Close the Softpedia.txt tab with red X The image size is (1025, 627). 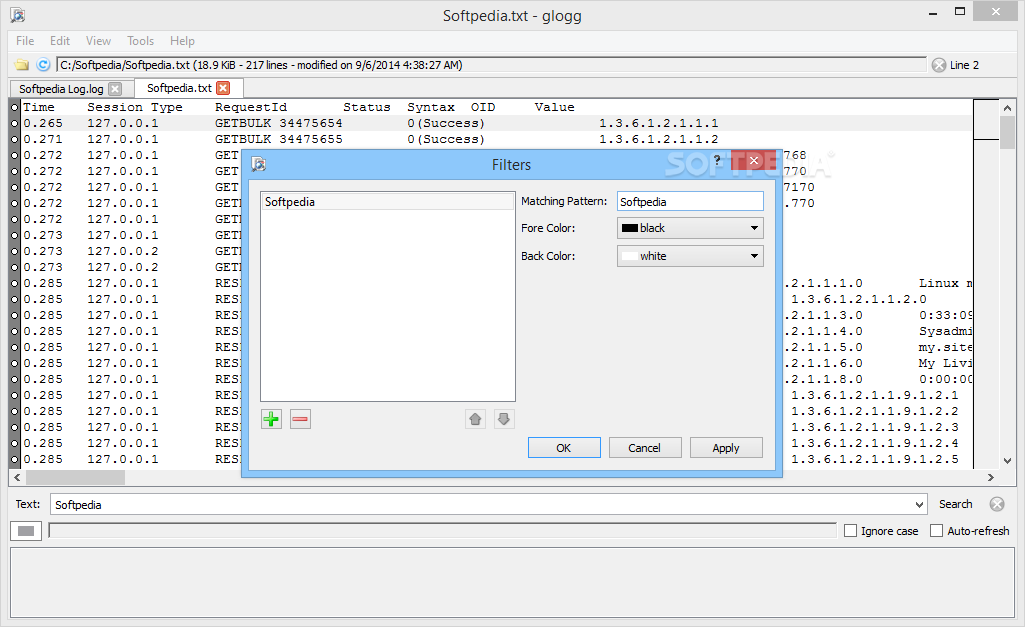[x=223, y=88]
